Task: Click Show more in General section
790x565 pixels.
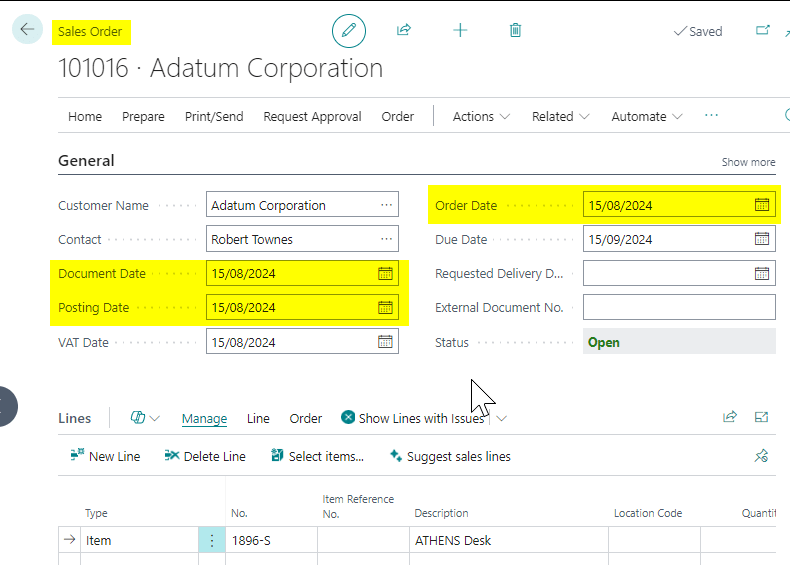Action: coord(748,162)
